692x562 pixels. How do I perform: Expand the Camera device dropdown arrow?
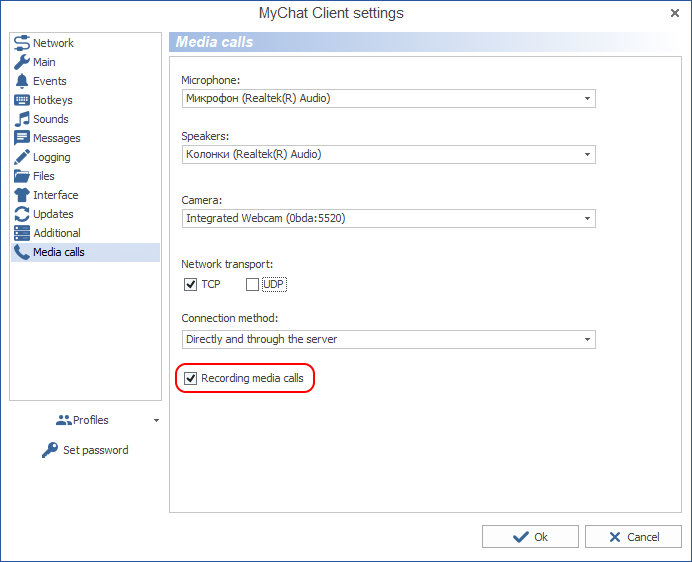(587, 219)
